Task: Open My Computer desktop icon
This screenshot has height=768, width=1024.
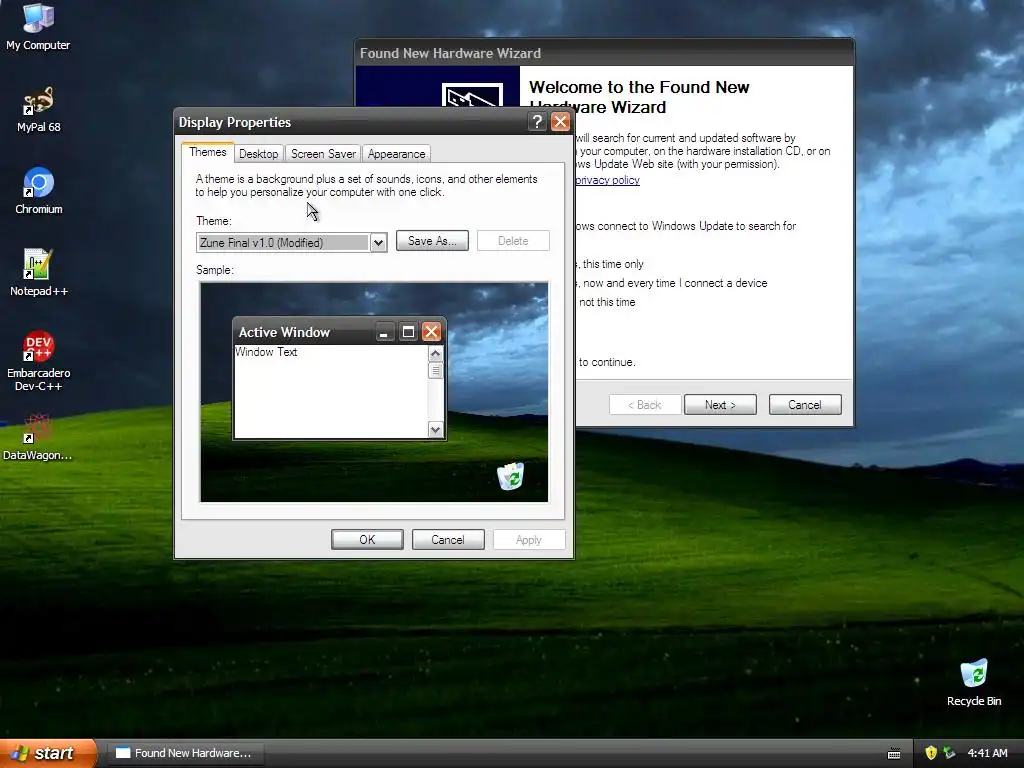Action: (38, 26)
